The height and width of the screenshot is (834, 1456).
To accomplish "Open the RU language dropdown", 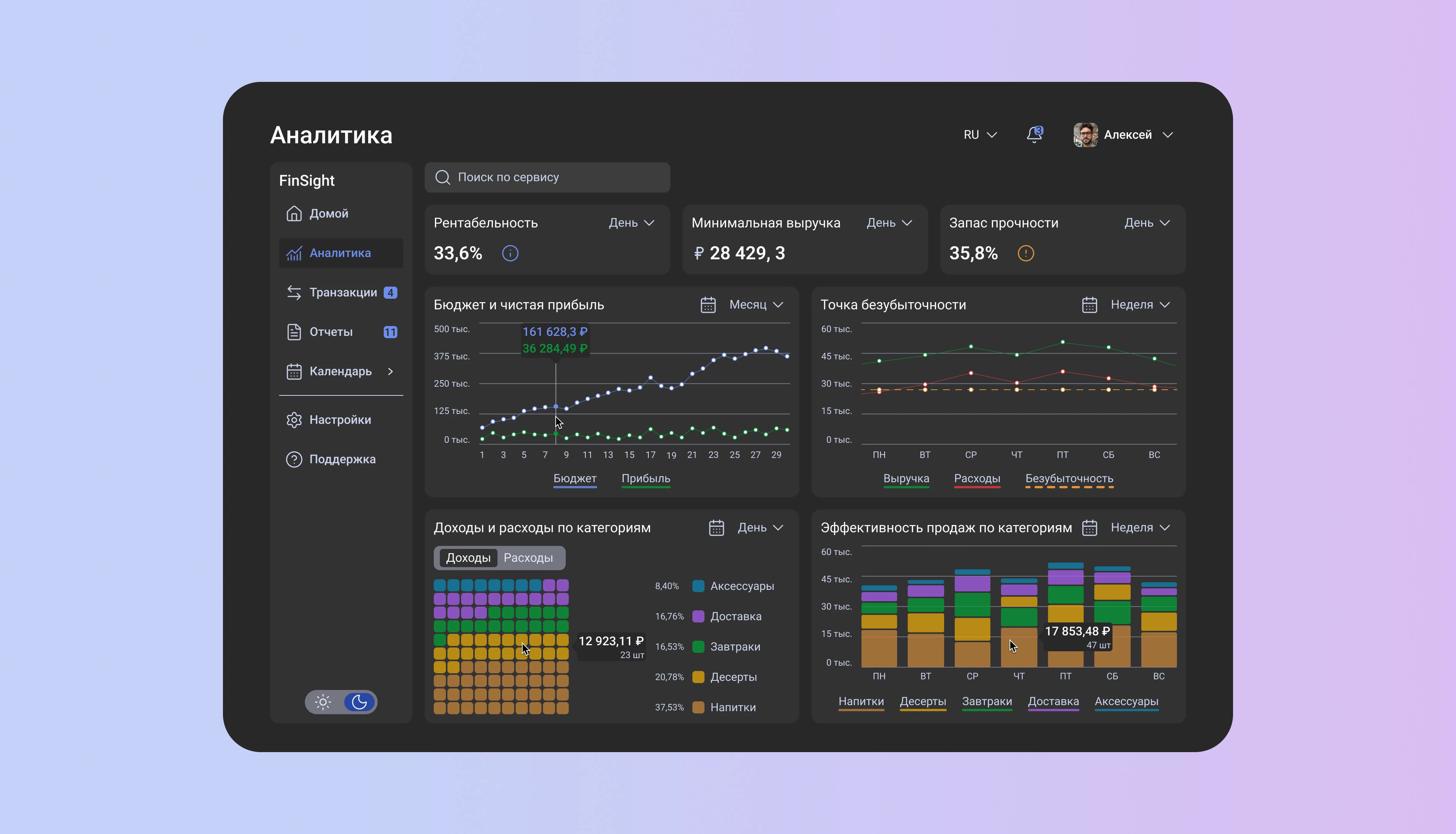I will click(980, 135).
